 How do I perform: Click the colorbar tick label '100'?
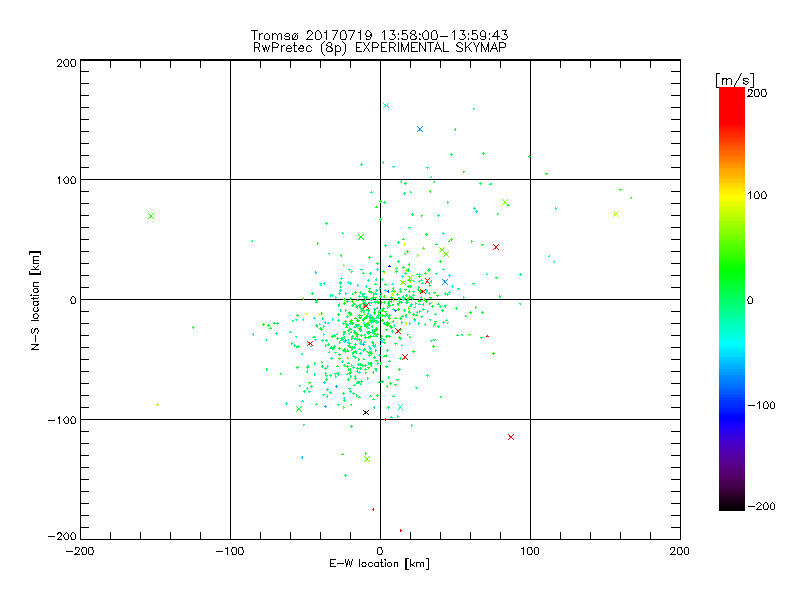pos(757,195)
